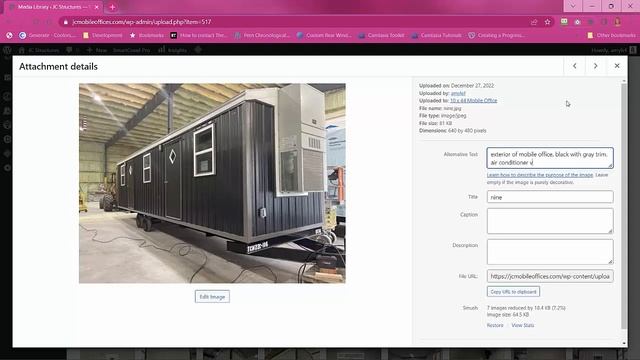Image resolution: width=640 pixels, height=360 pixels.
Task: Go to the next attachment with right chevron
Action: pos(596,66)
